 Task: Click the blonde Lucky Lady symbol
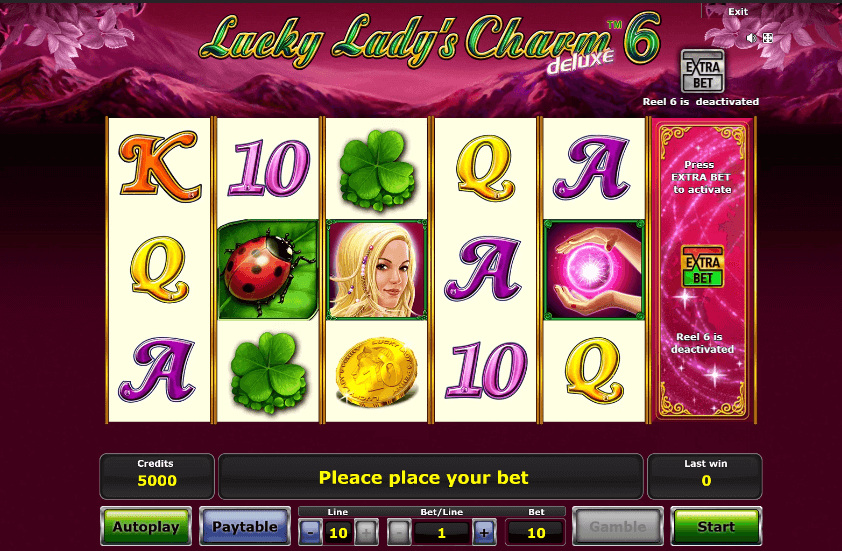pyautogui.click(x=376, y=270)
